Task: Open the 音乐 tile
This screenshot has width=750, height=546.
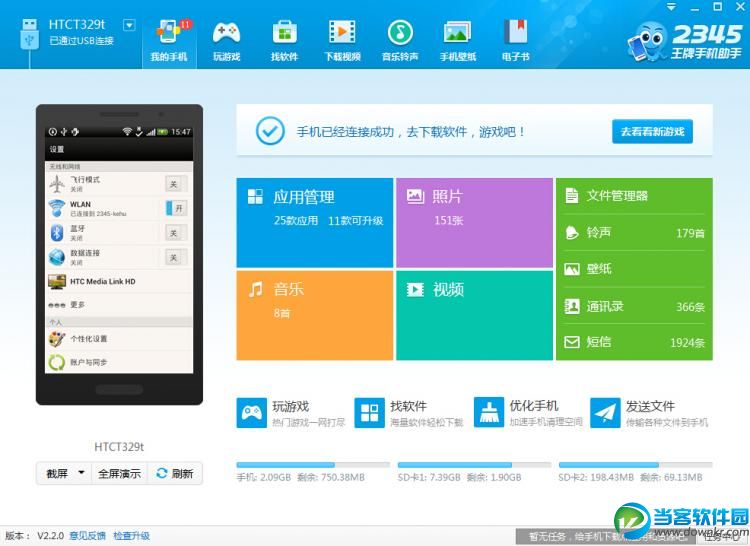Action: coord(315,316)
